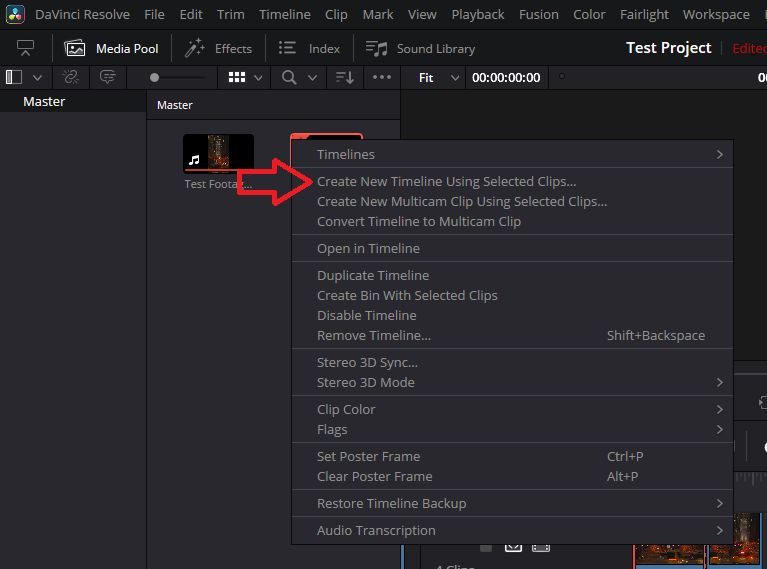The height and width of the screenshot is (569, 767).
Task: Toggle the bin list sidebar view
Action: pyautogui.click(x=14, y=77)
